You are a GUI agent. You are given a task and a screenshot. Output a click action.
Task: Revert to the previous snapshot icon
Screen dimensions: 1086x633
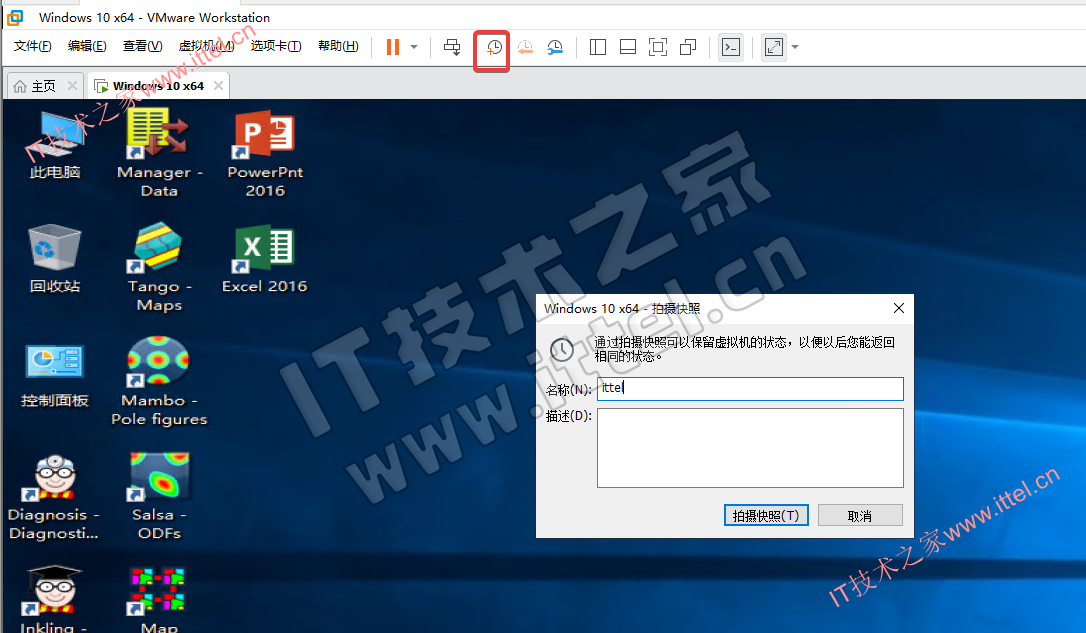click(x=525, y=47)
